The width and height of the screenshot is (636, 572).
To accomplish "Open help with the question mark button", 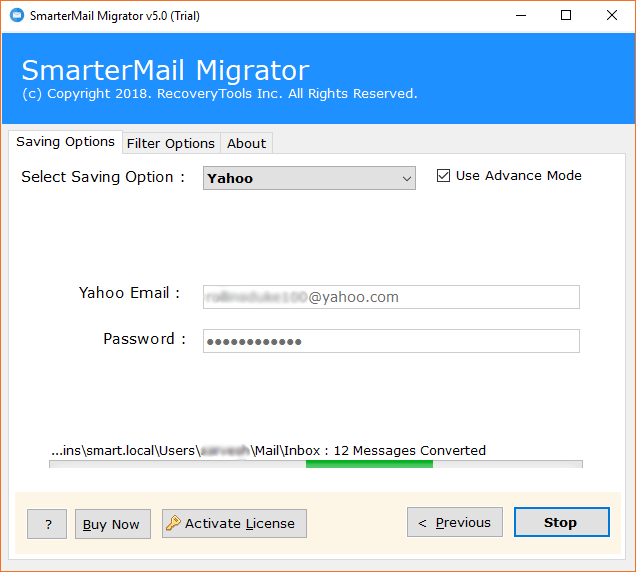I will 47,524.
